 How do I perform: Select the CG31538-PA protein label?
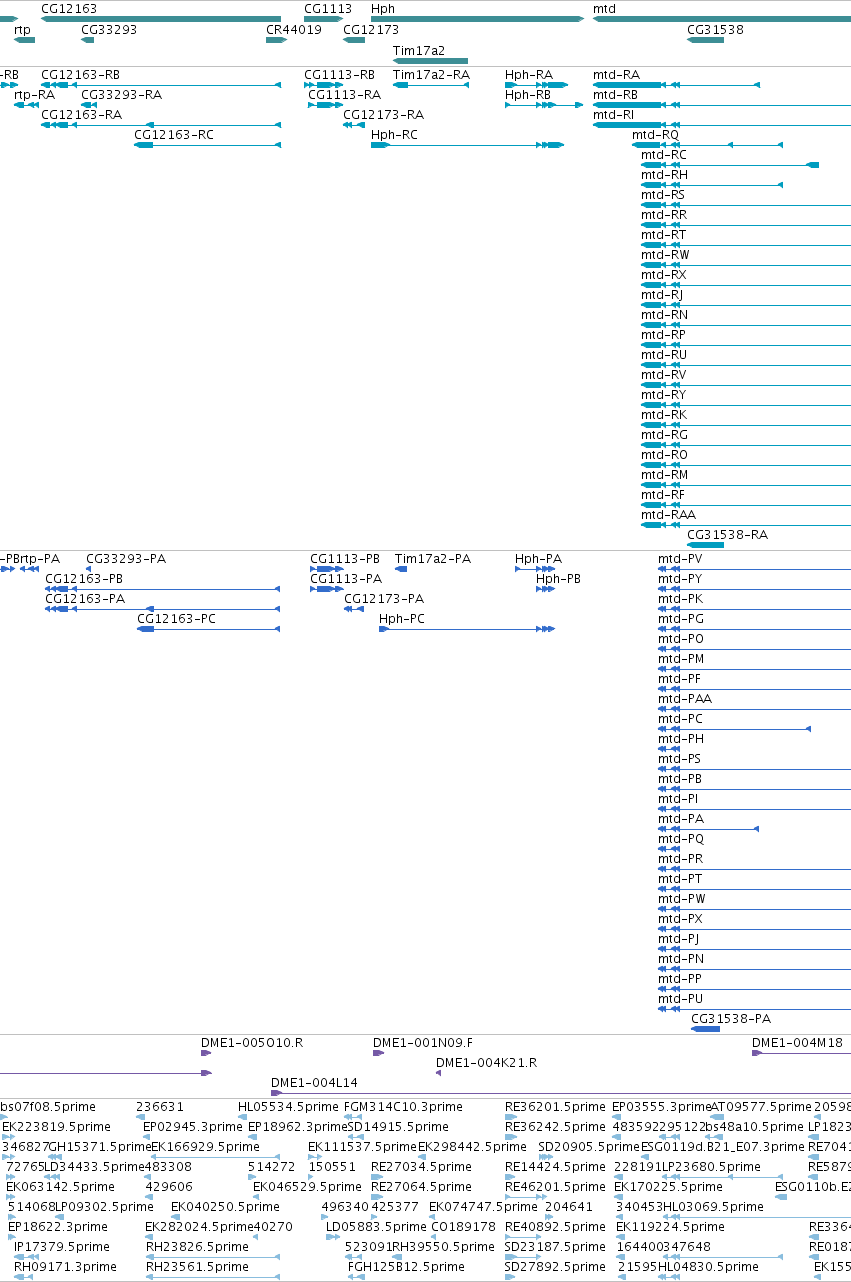tap(731, 1019)
